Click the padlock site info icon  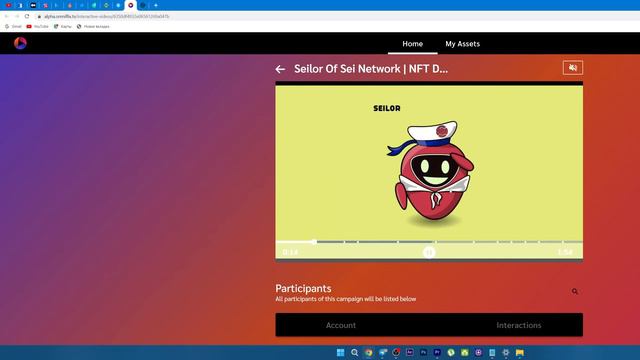tap(39, 16)
